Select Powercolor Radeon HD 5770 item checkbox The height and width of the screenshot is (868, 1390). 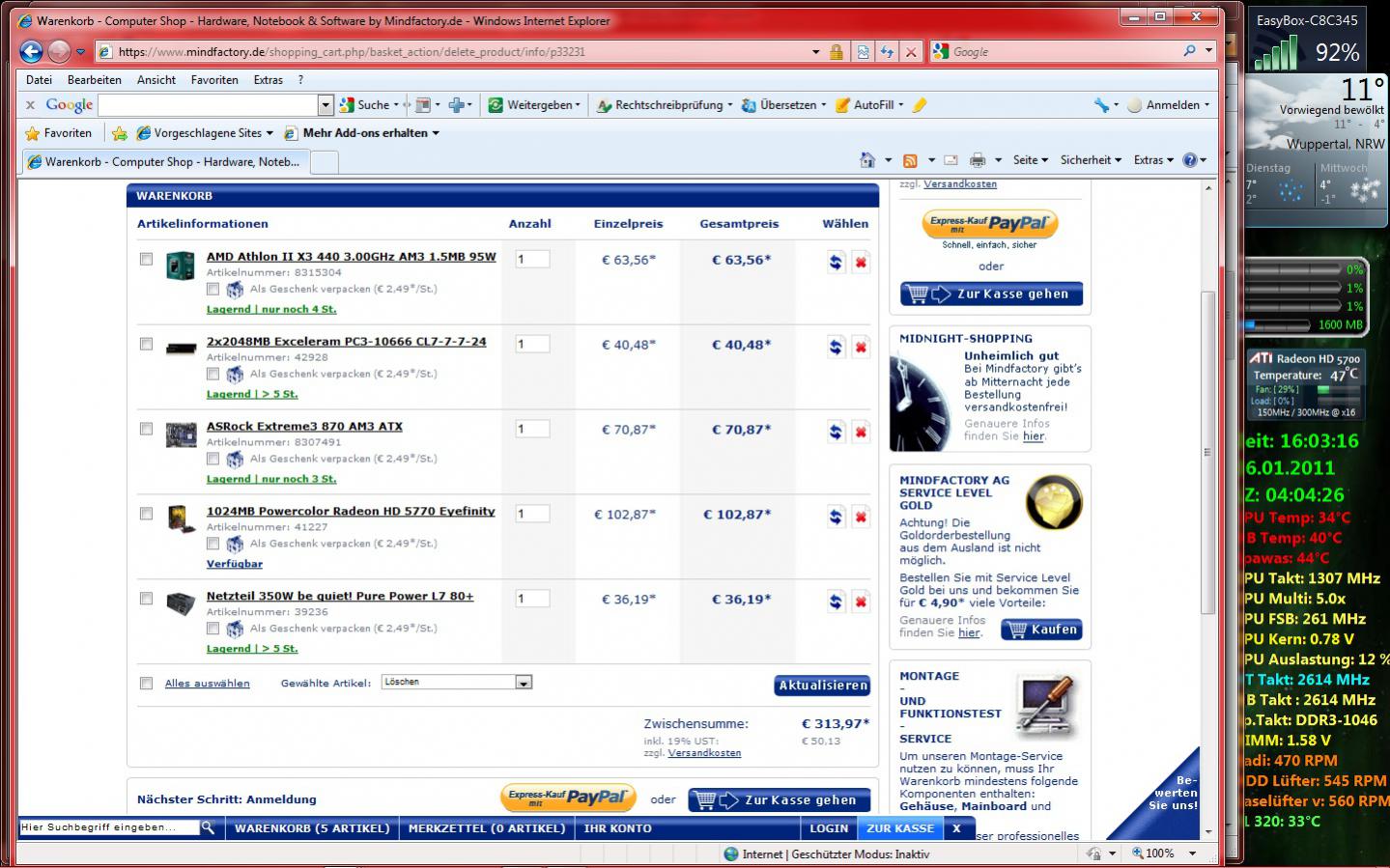[x=146, y=514]
